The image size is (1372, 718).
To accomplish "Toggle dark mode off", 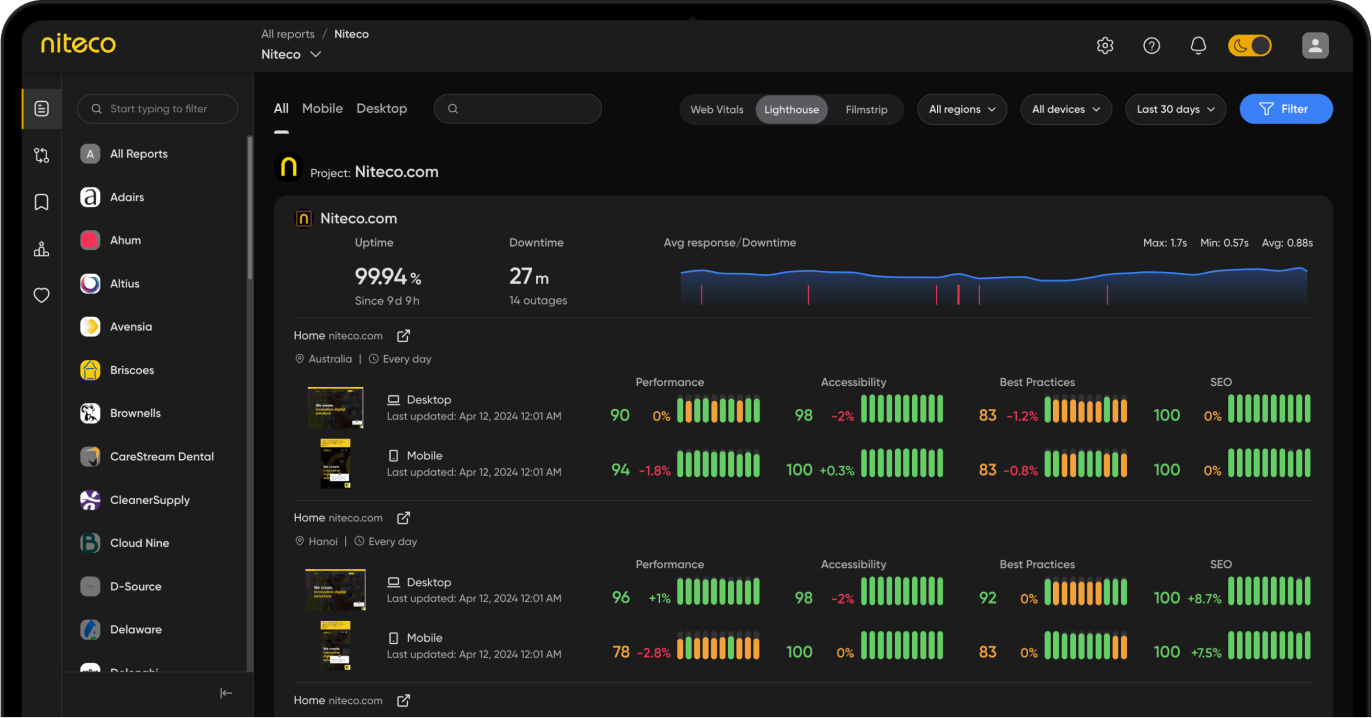I will click(x=1249, y=45).
